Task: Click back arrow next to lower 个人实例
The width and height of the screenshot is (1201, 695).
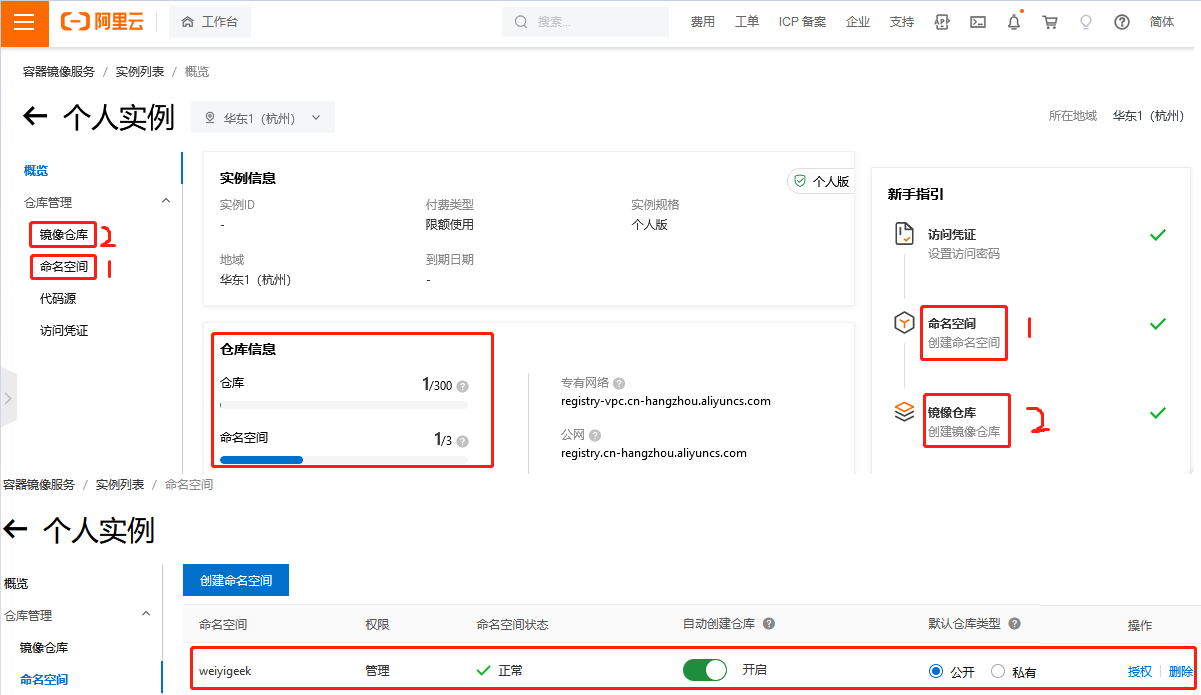Action: (x=15, y=529)
